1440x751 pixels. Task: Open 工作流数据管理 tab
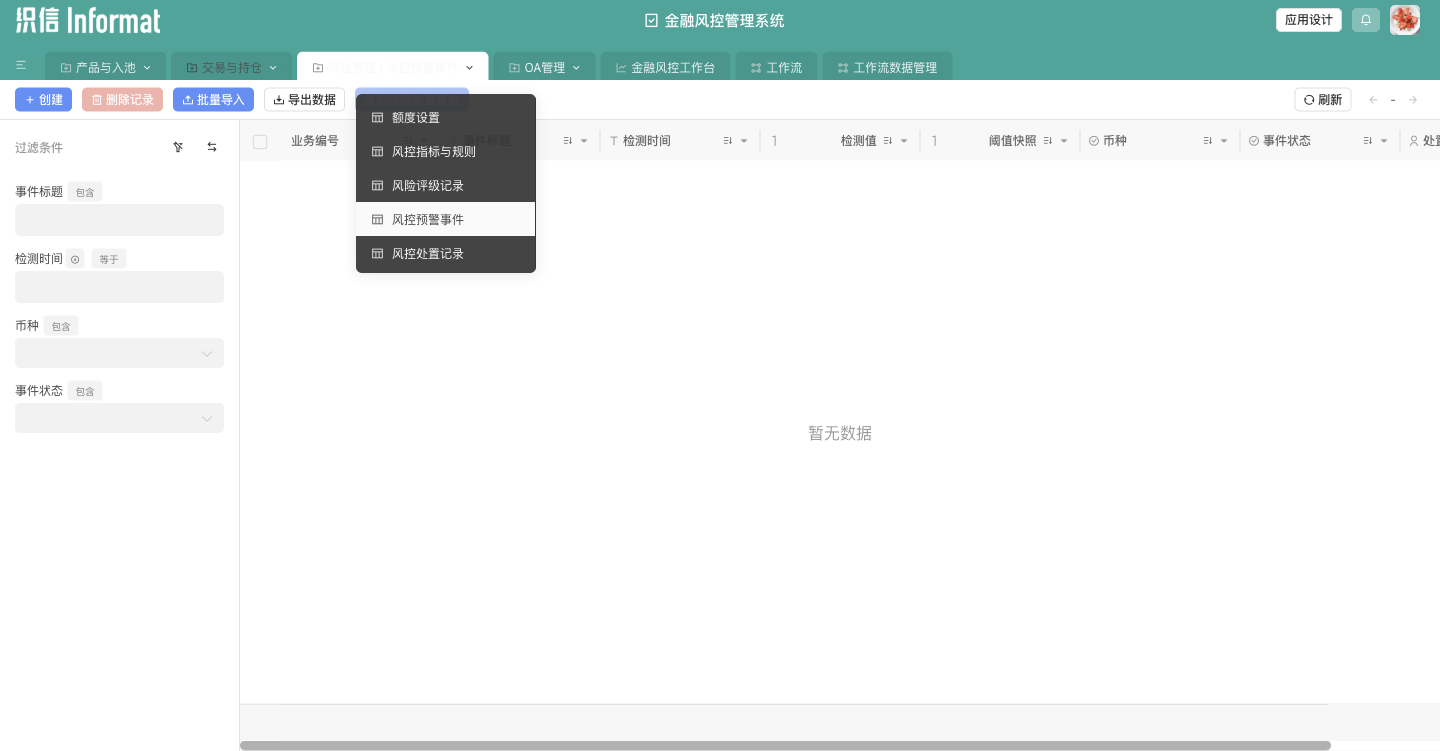tap(887, 68)
